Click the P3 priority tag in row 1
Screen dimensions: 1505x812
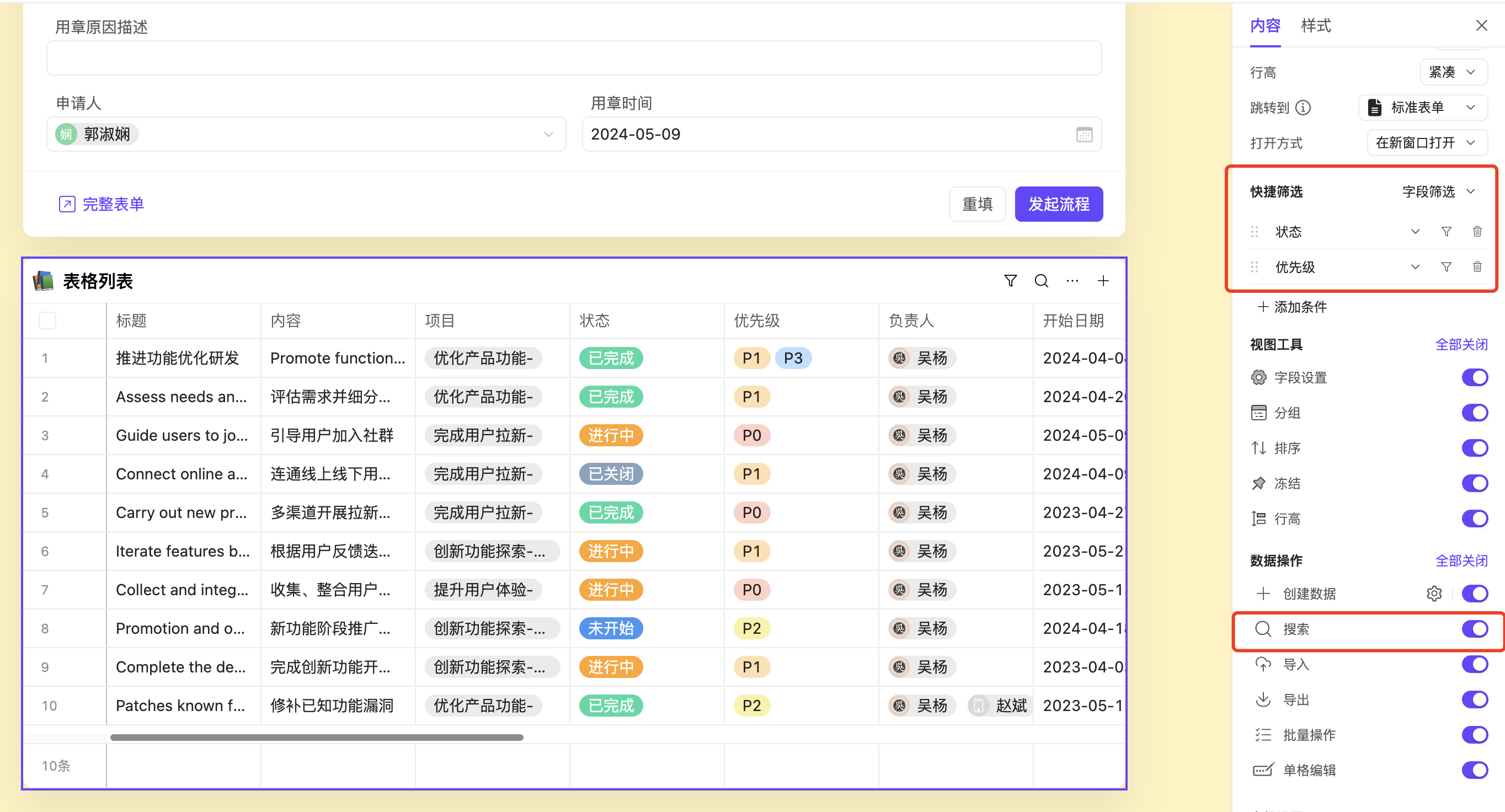[793, 358]
